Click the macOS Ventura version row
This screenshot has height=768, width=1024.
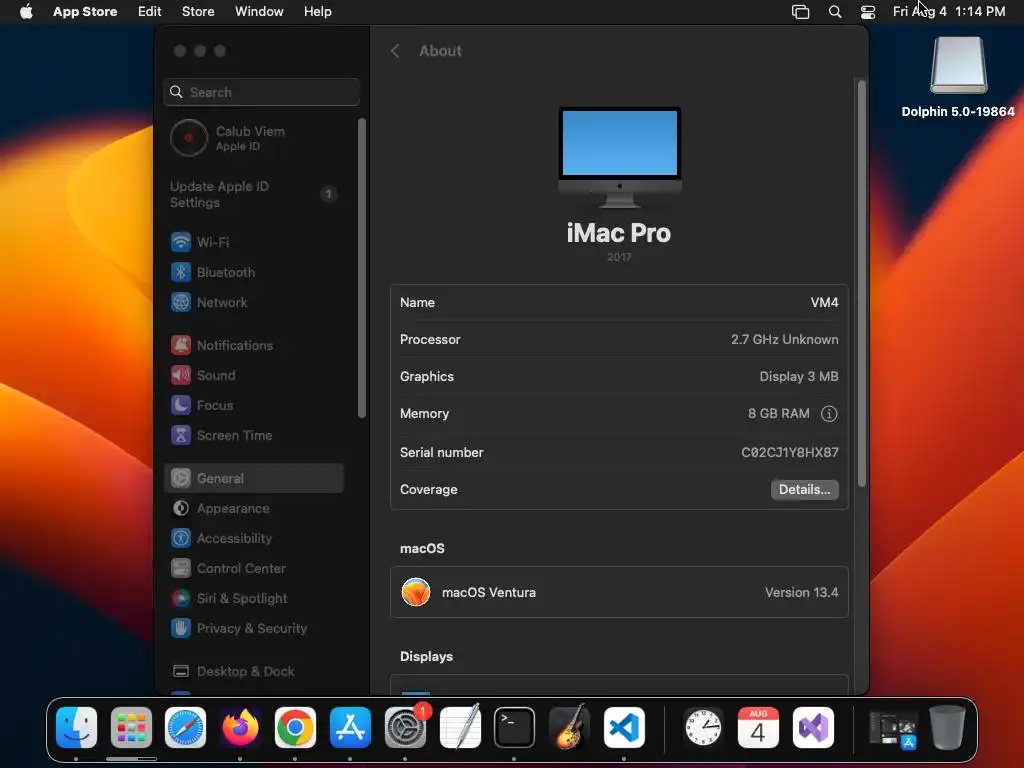click(619, 592)
